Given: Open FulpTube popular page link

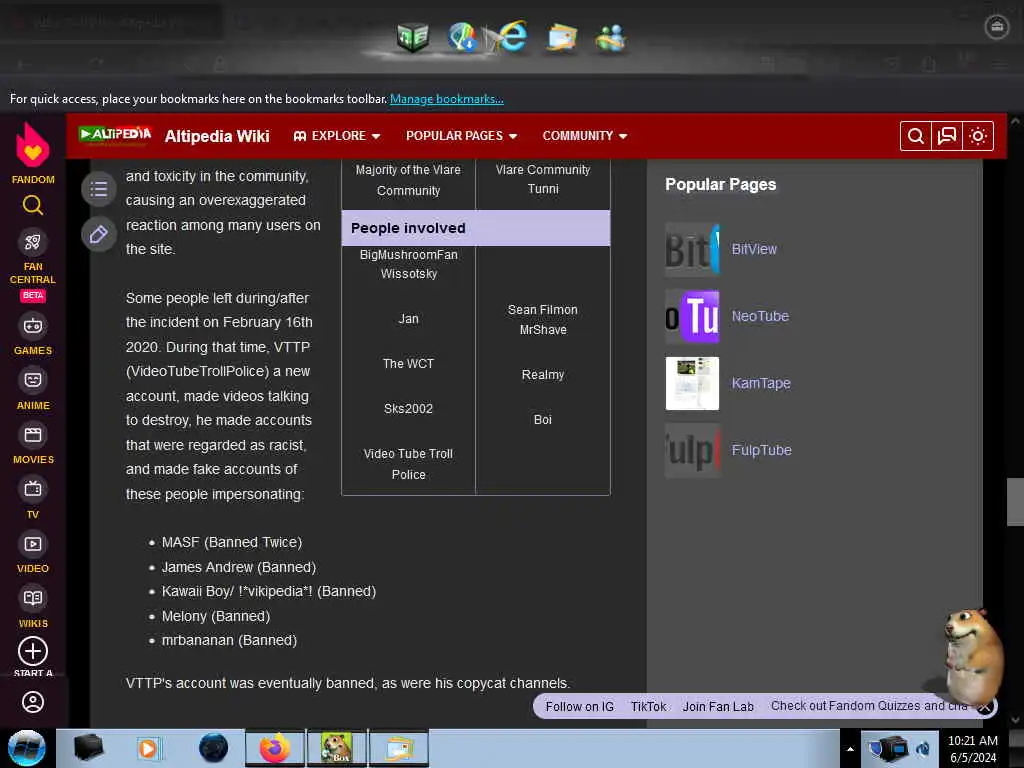Looking at the screenshot, I should point(761,450).
